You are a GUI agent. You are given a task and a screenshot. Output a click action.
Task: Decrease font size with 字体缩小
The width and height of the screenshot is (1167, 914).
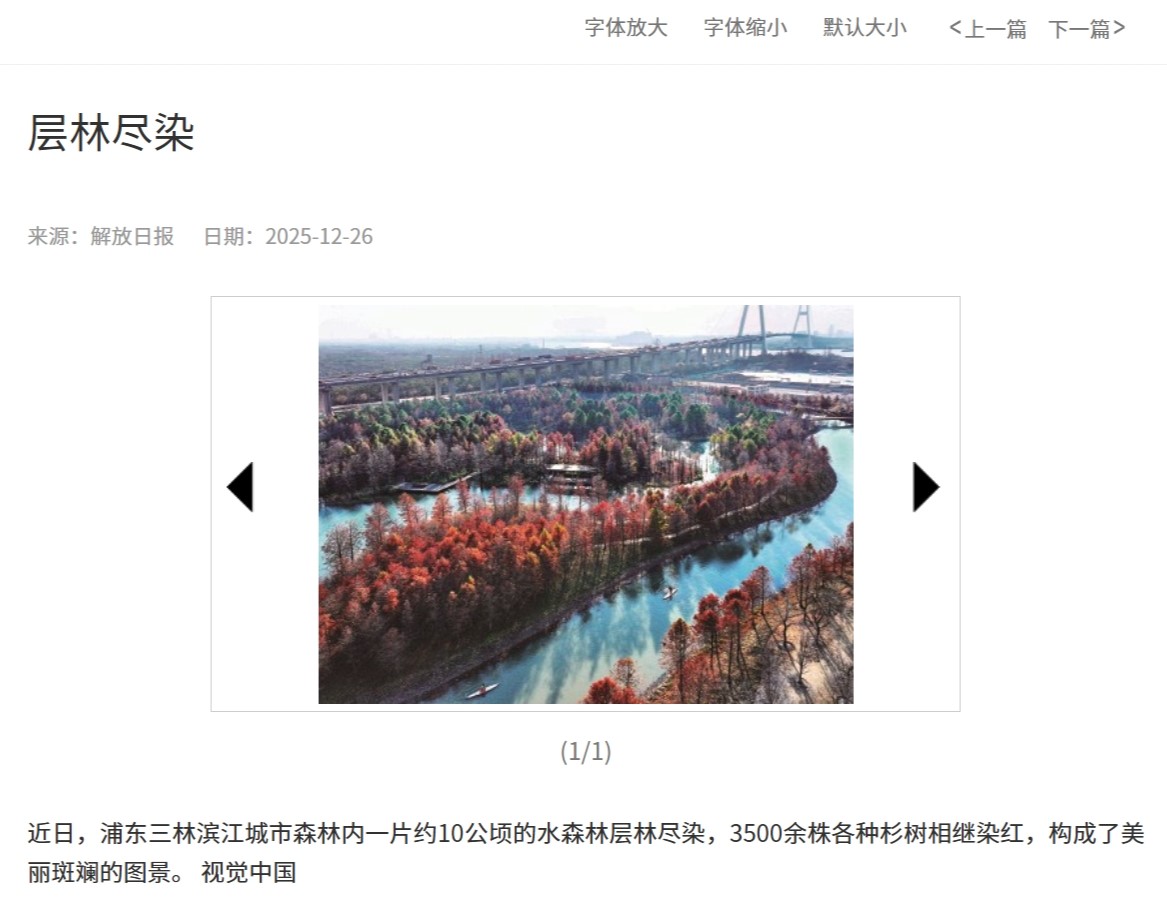746,28
